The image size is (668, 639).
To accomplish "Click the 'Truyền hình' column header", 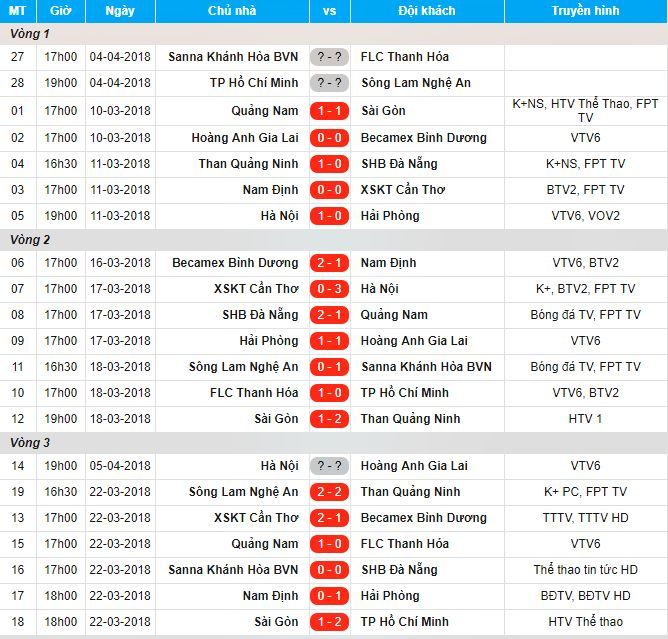I will click(585, 11).
